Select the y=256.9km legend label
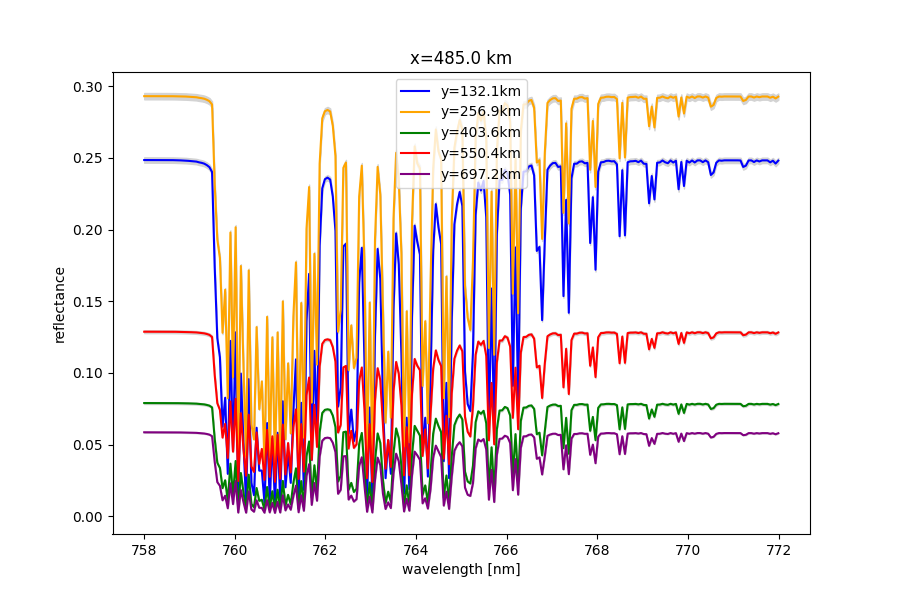900x600 pixels. pyautogui.click(x=480, y=112)
